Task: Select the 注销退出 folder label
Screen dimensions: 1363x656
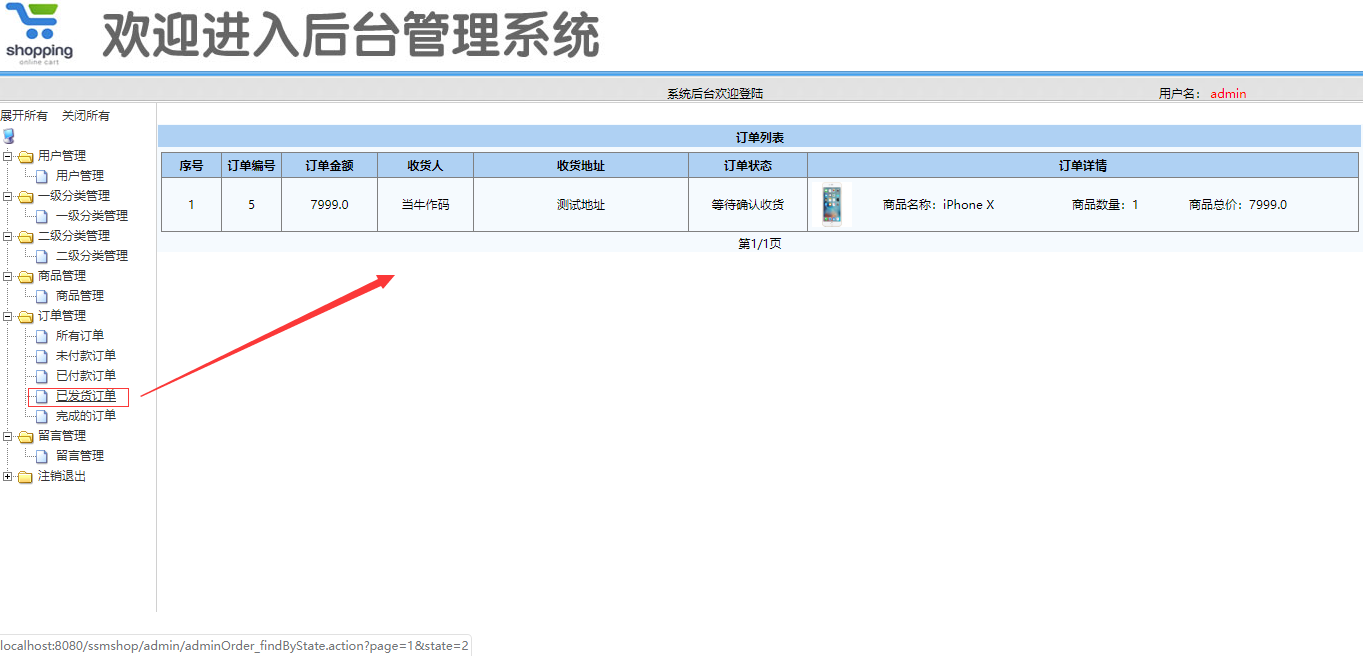Action: (x=62, y=476)
